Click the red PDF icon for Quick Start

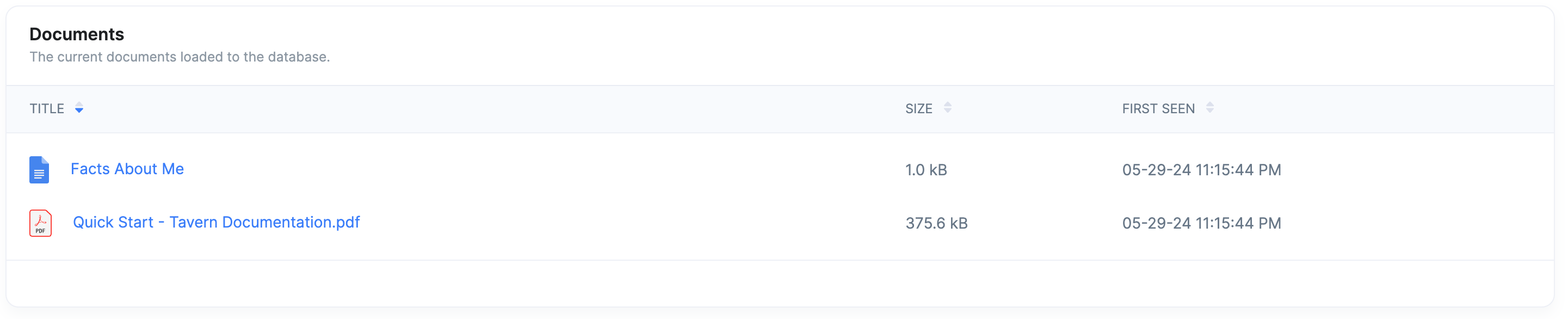pos(40,223)
